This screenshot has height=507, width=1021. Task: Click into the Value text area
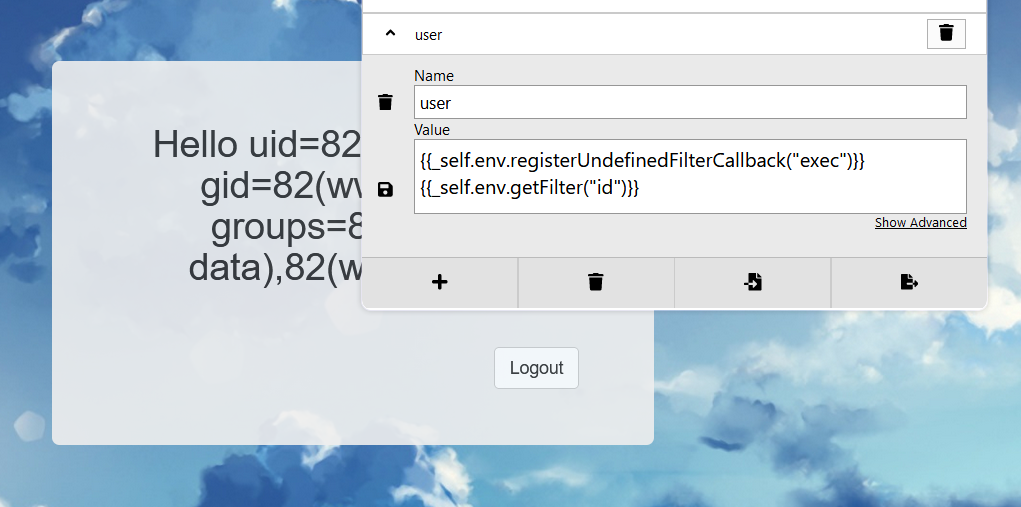pyautogui.click(x=690, y=176)
